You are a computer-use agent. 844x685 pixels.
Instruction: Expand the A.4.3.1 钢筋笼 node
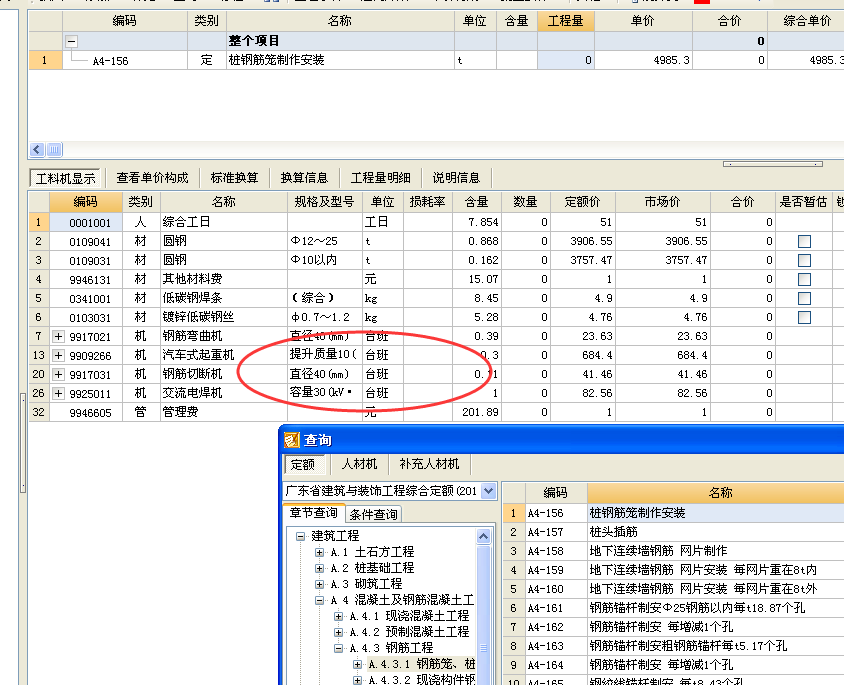(x=357, y=664)
